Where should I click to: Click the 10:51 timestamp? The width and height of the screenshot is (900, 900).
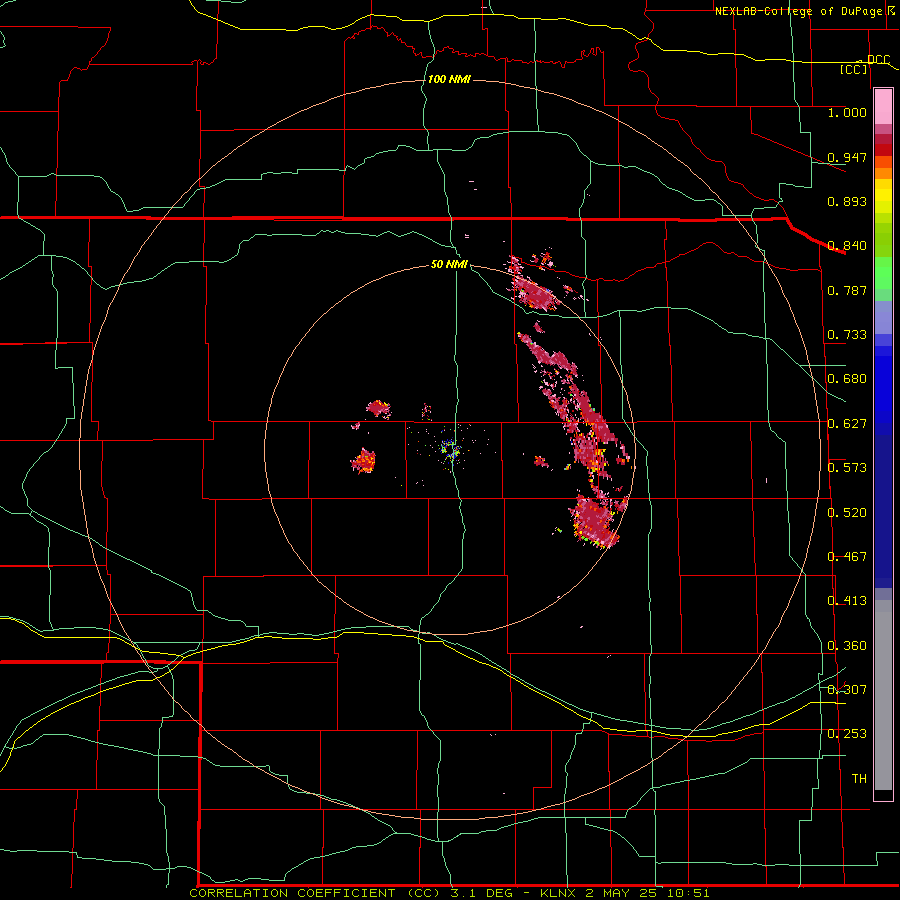[x=688, y=893]
